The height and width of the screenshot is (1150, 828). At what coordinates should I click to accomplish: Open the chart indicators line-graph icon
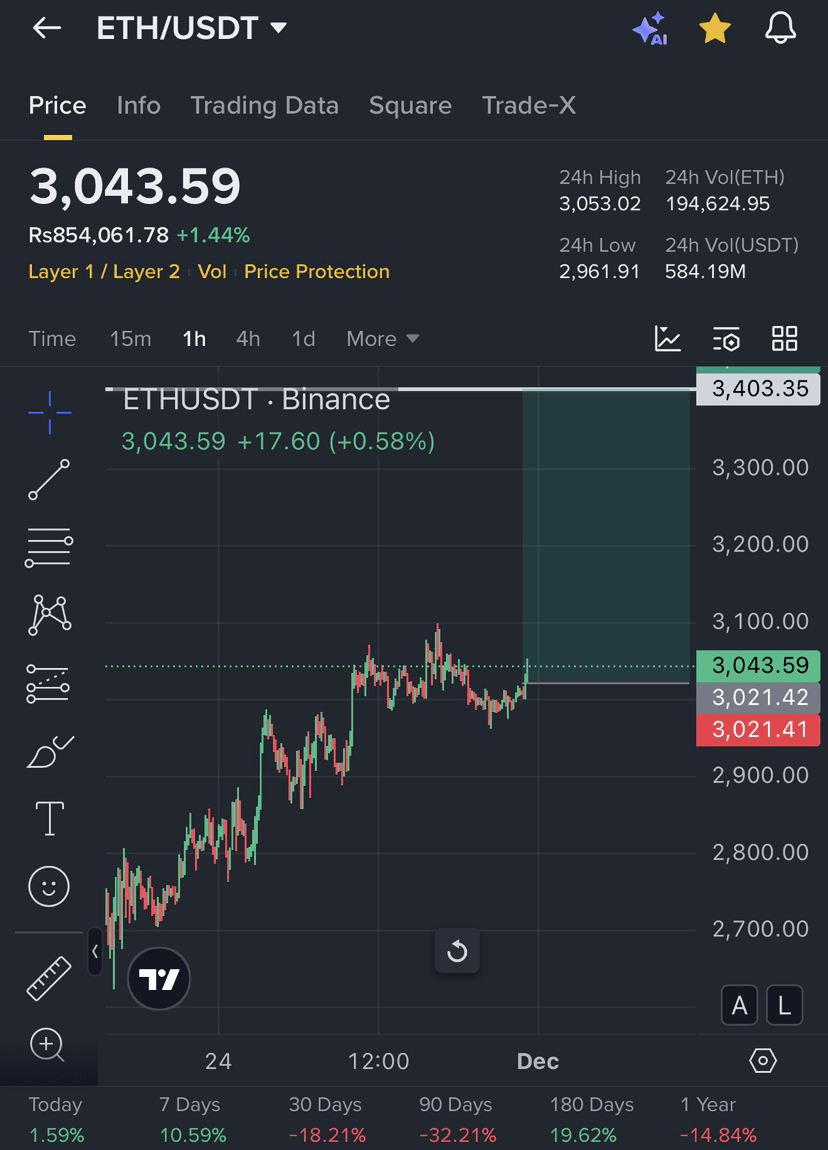[x=667, y=339]
